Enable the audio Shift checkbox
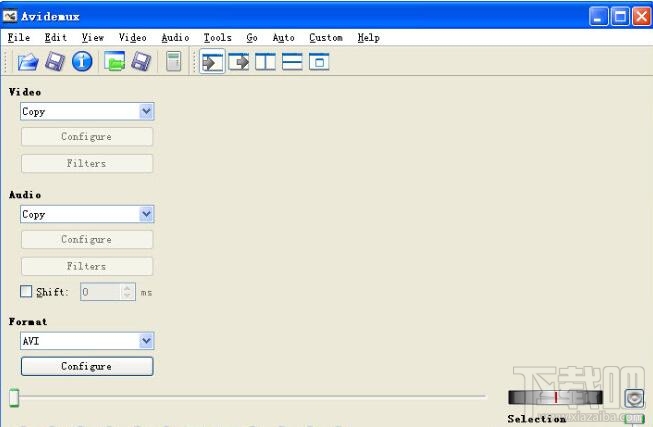Image resolution: width=653 pixels, height=427 pixels. [26, 291]
